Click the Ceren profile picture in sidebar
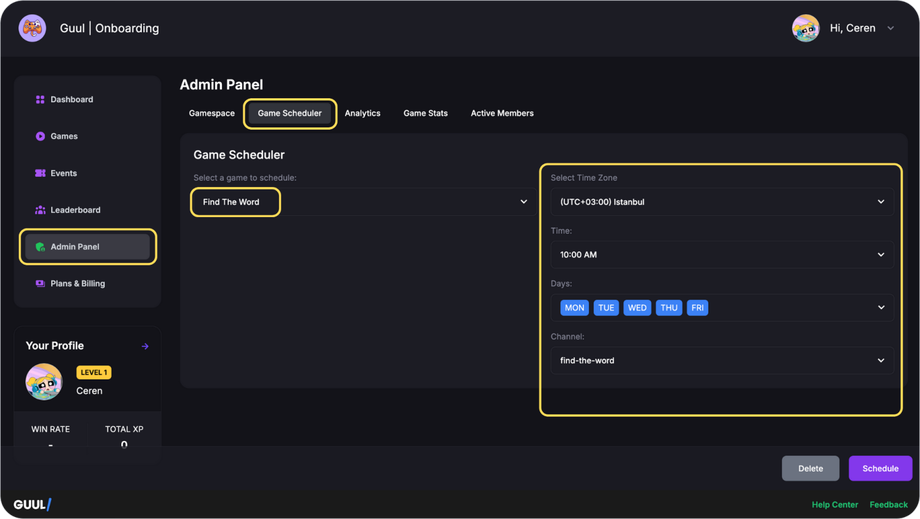920x519 pixels. click(44, 382)
